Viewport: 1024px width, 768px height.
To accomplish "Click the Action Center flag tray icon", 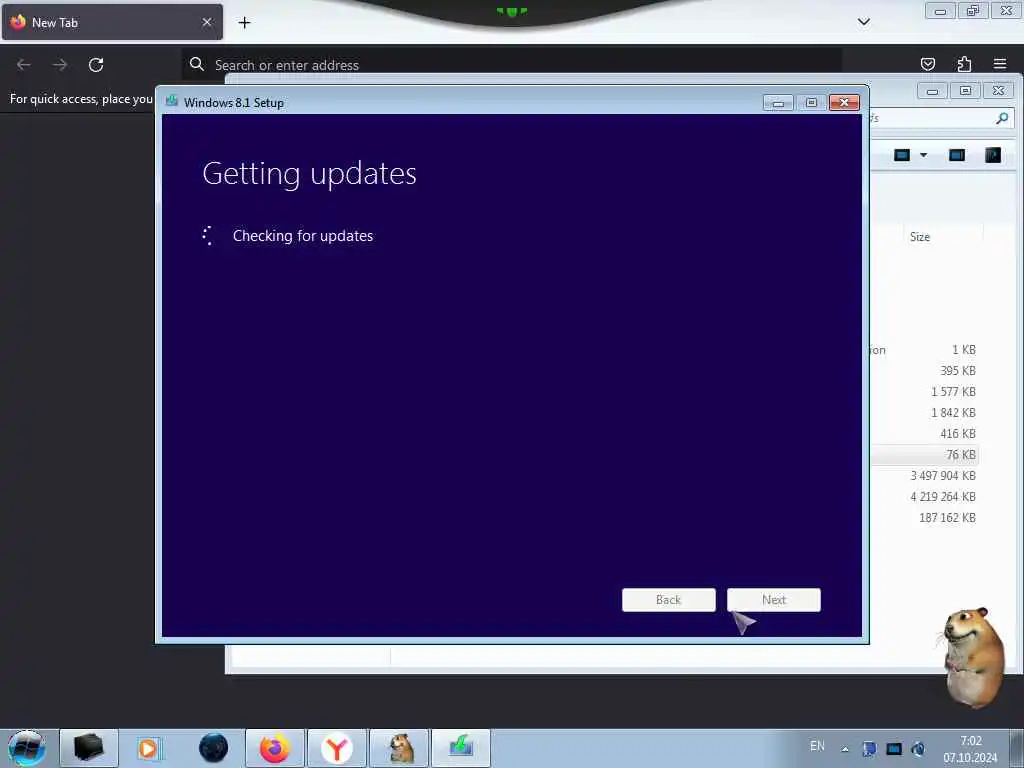I will pos(869,749).
